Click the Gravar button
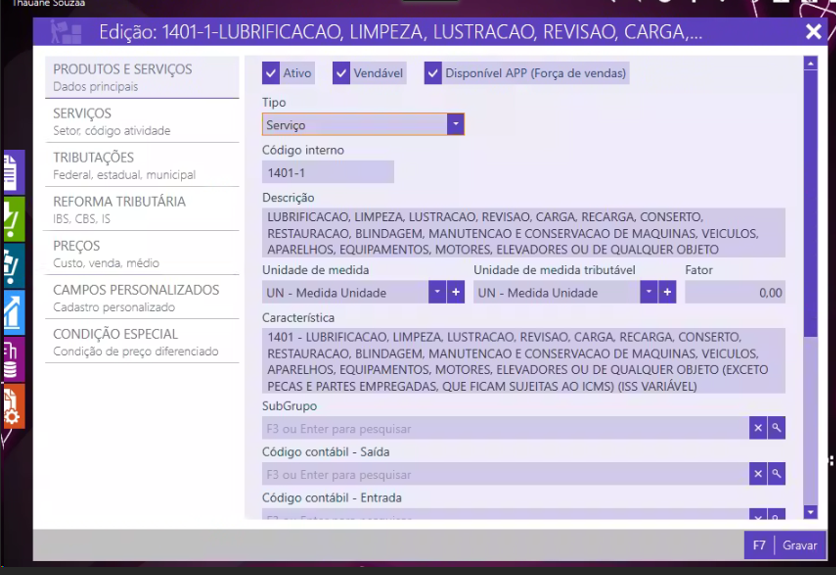The width and height of the screenshot is (836, 575). 799,546
